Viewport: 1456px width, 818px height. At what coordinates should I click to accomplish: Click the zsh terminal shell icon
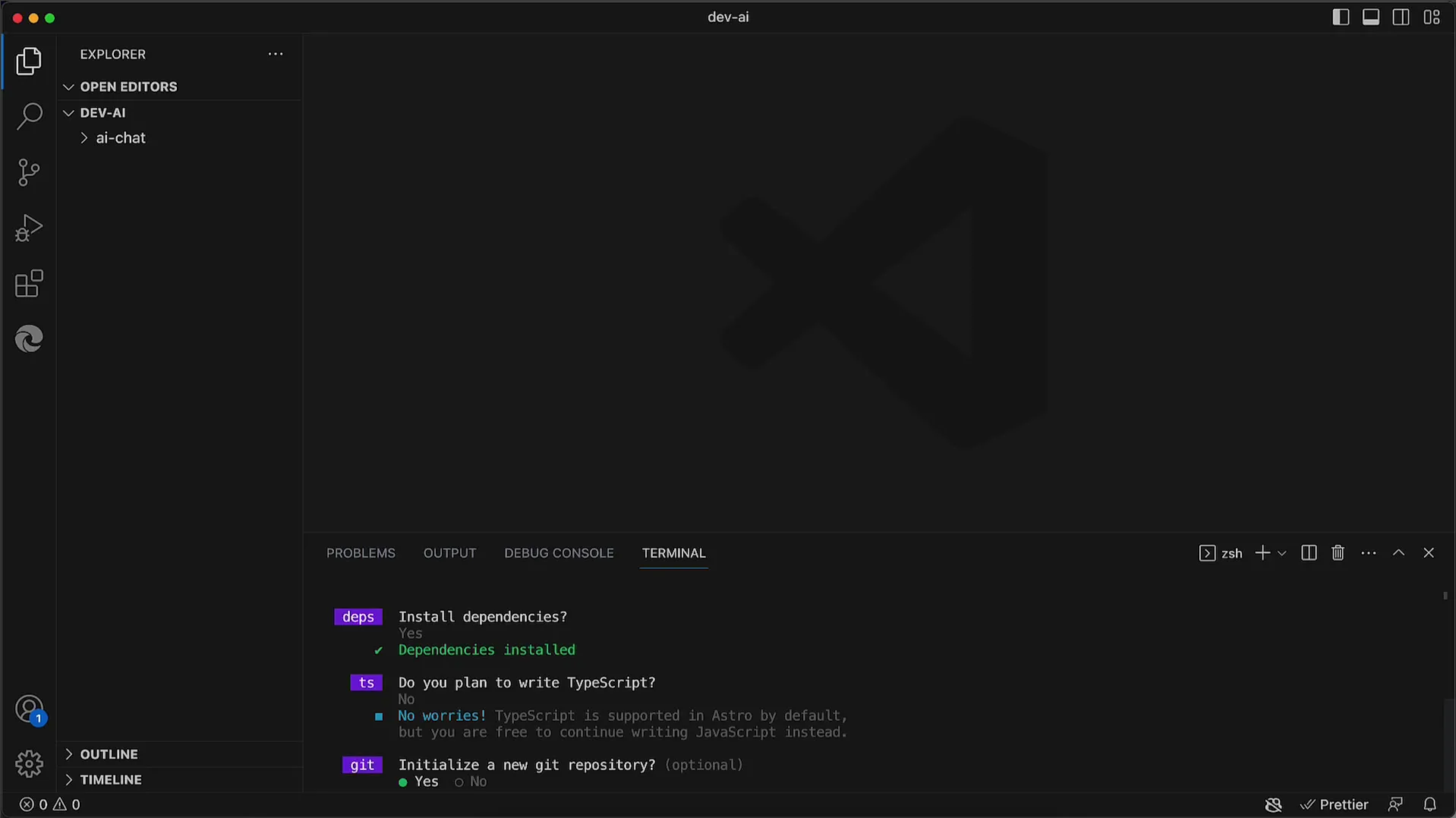tap(1207, 553)
